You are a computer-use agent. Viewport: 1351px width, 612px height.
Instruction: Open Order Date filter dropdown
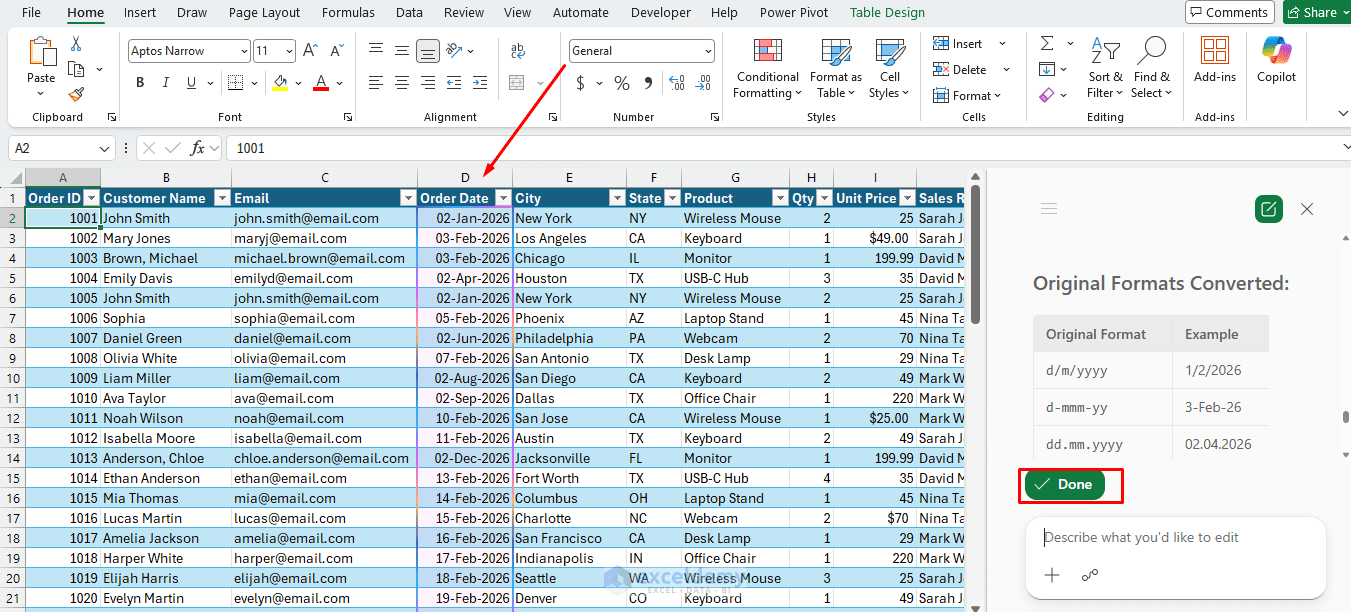[503, 198]
